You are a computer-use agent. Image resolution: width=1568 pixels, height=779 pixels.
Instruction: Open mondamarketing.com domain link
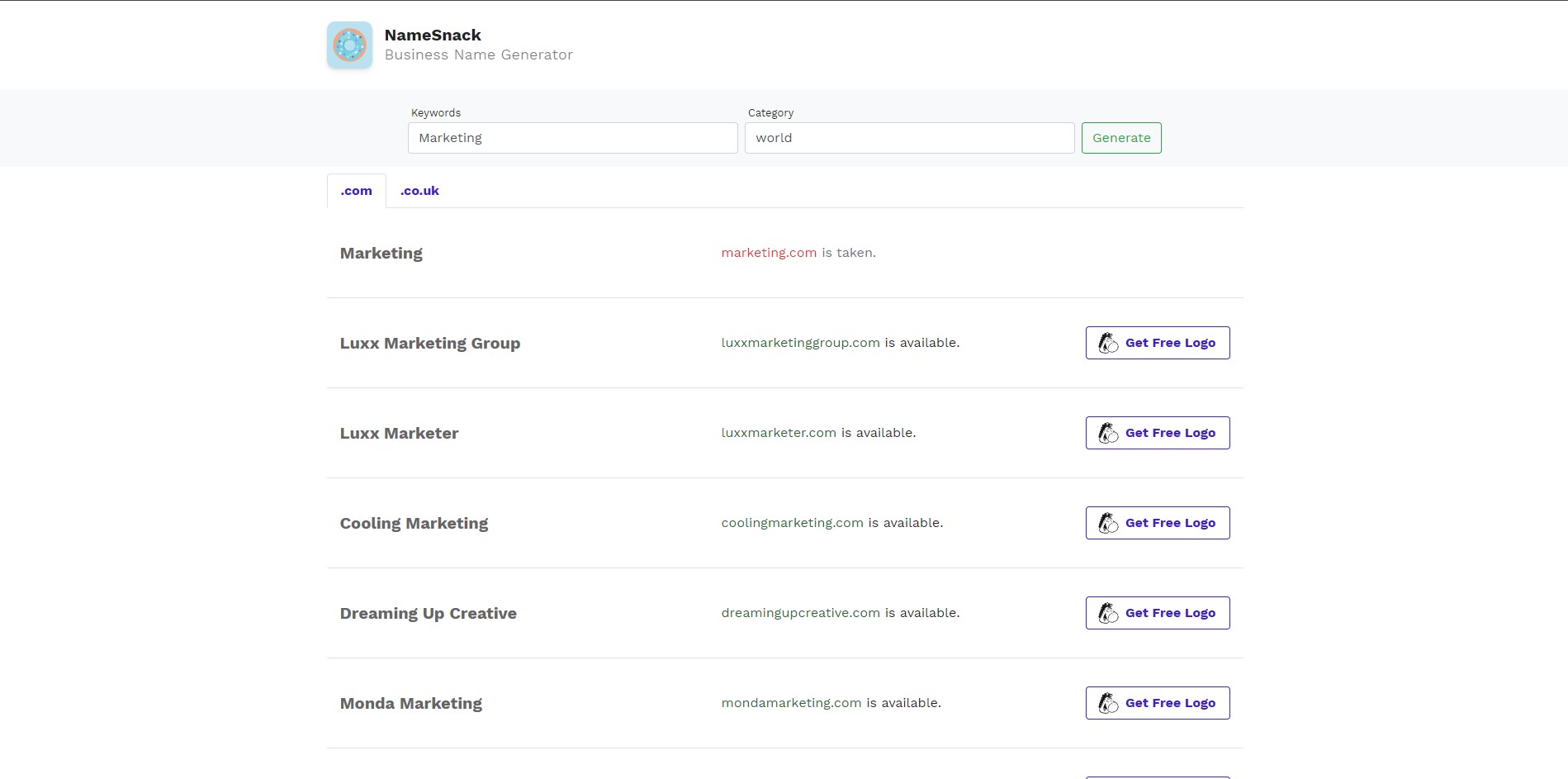[x=791, y=703]
